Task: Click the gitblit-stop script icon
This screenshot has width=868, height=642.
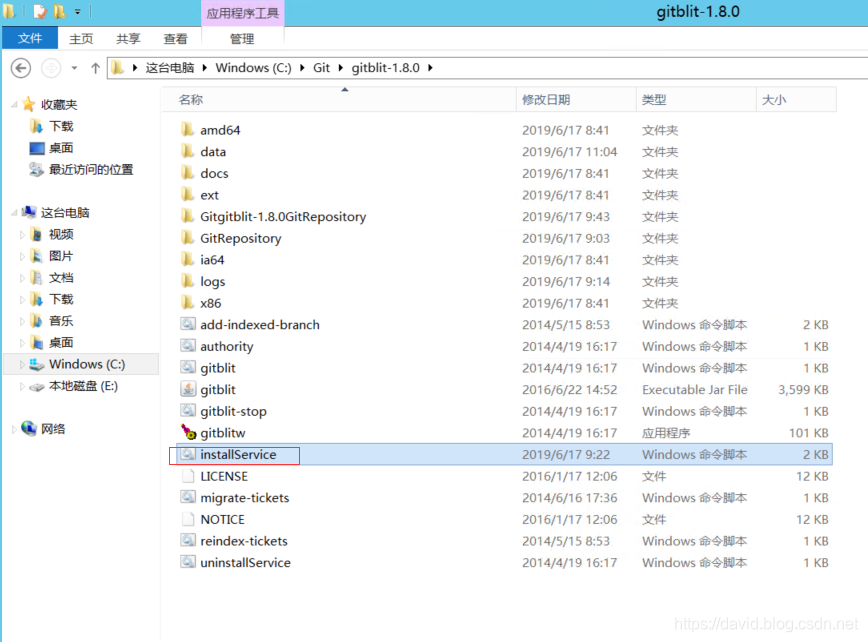Action: 188,411
